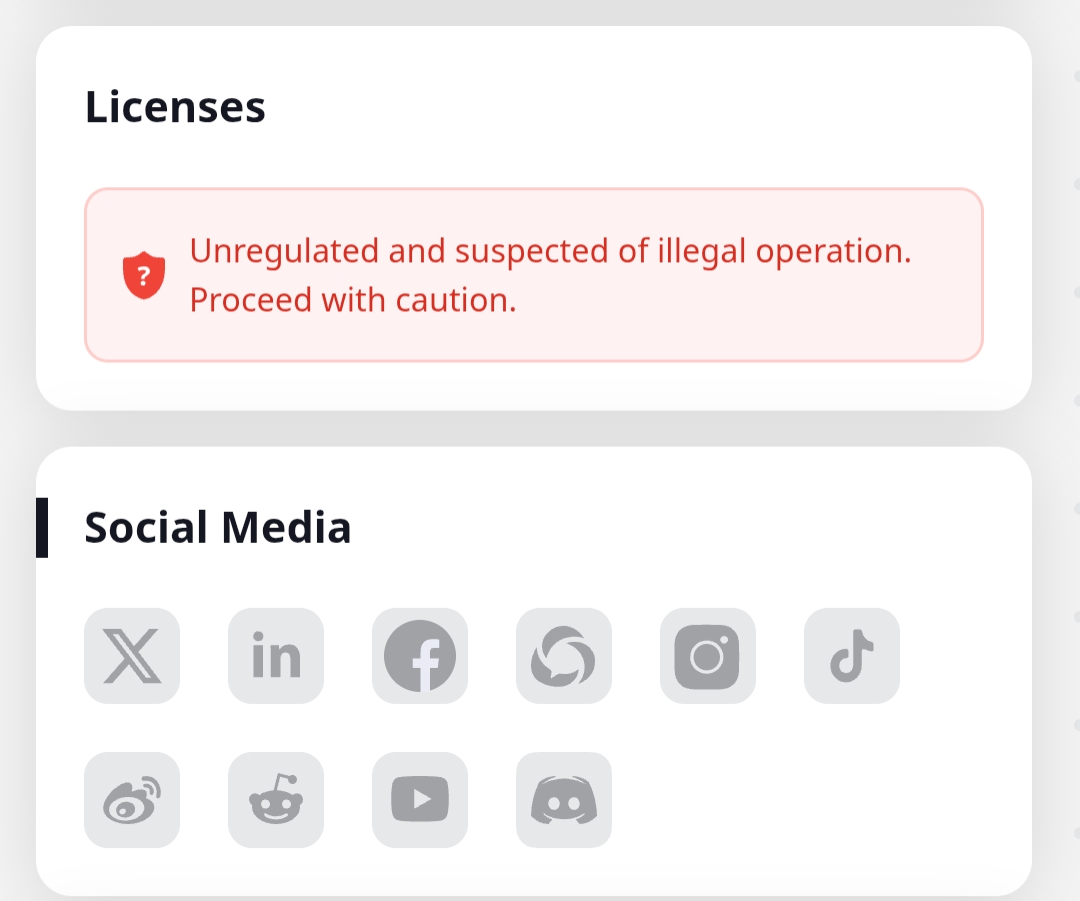Click the black marker bar beside Social Media
The image size is (1080, 901).
click(42, 527)
